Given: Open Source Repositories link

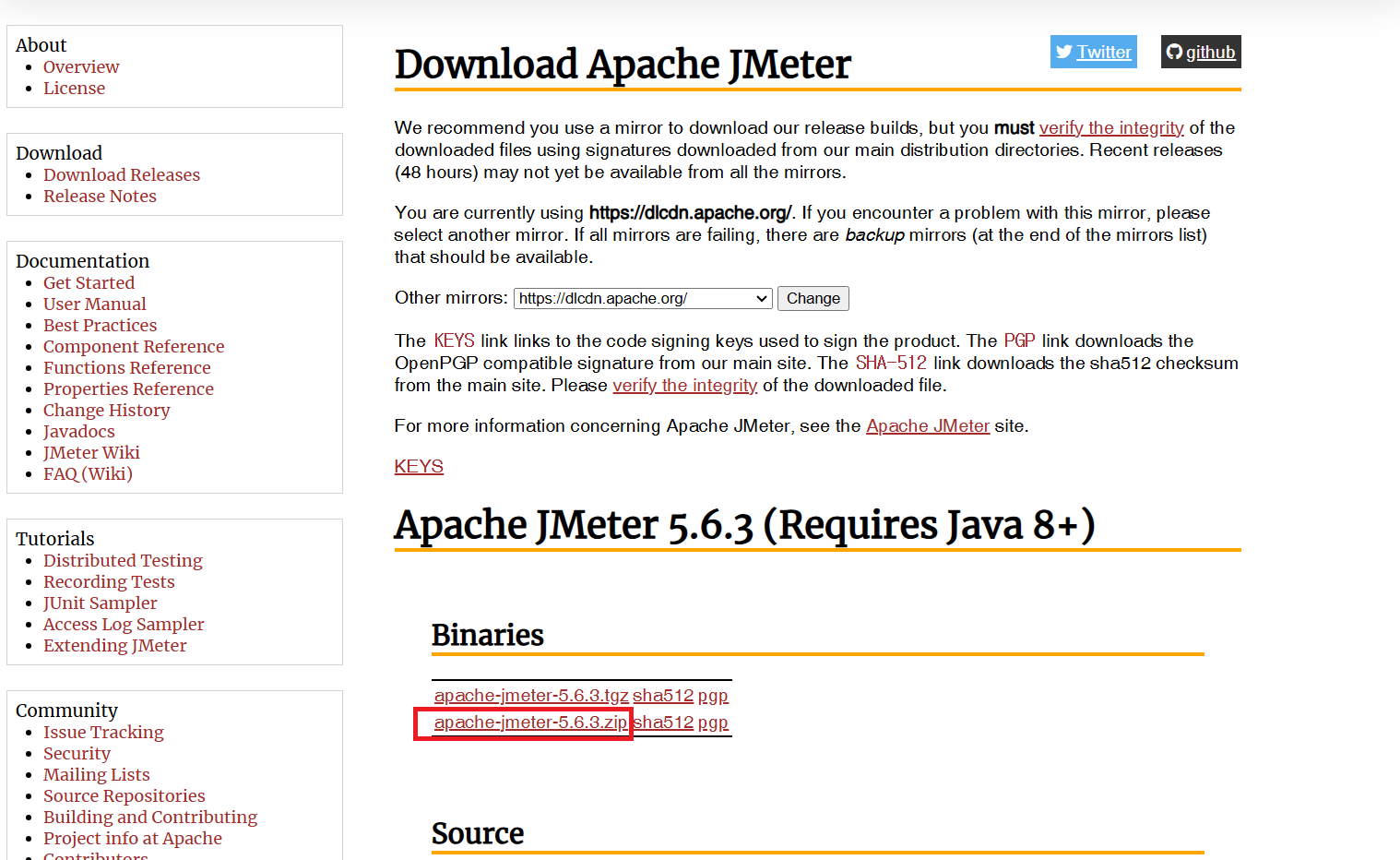Looking at the screenshot, I should 125,795.
